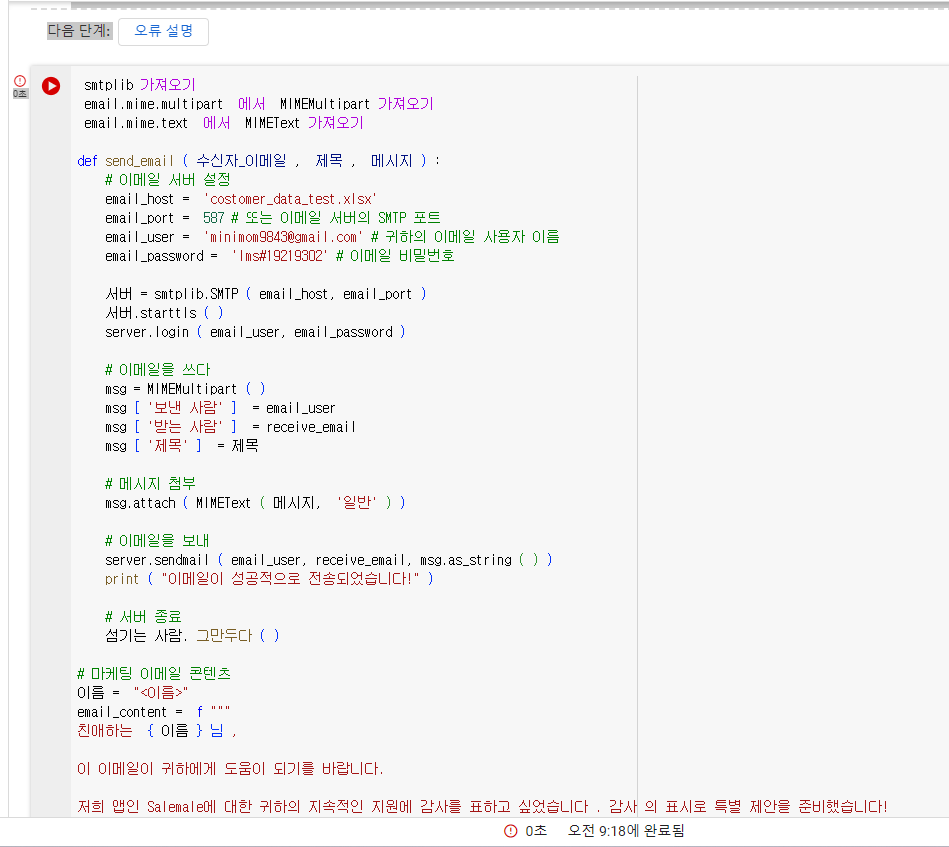Click the '# 이메일을 보내' comment

click(157, 541)
